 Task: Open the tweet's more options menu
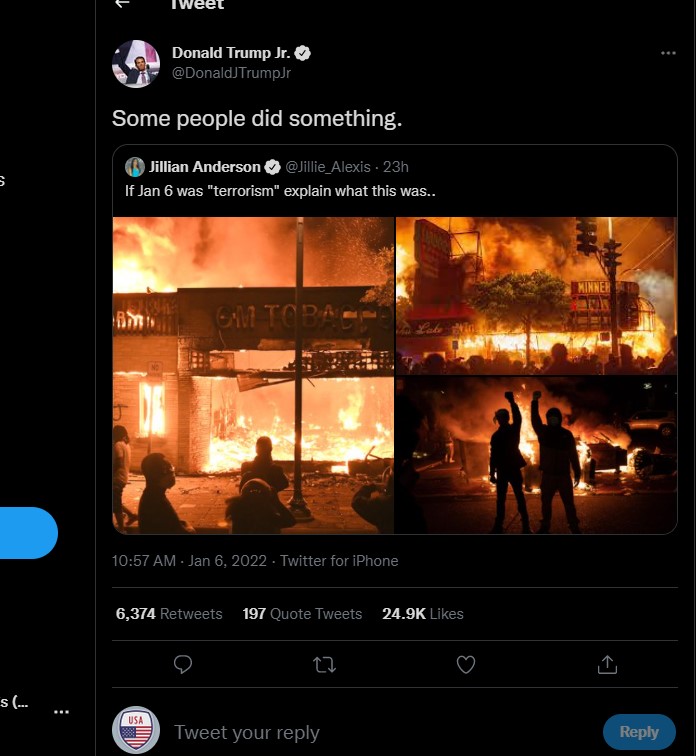tap(668, 53)
